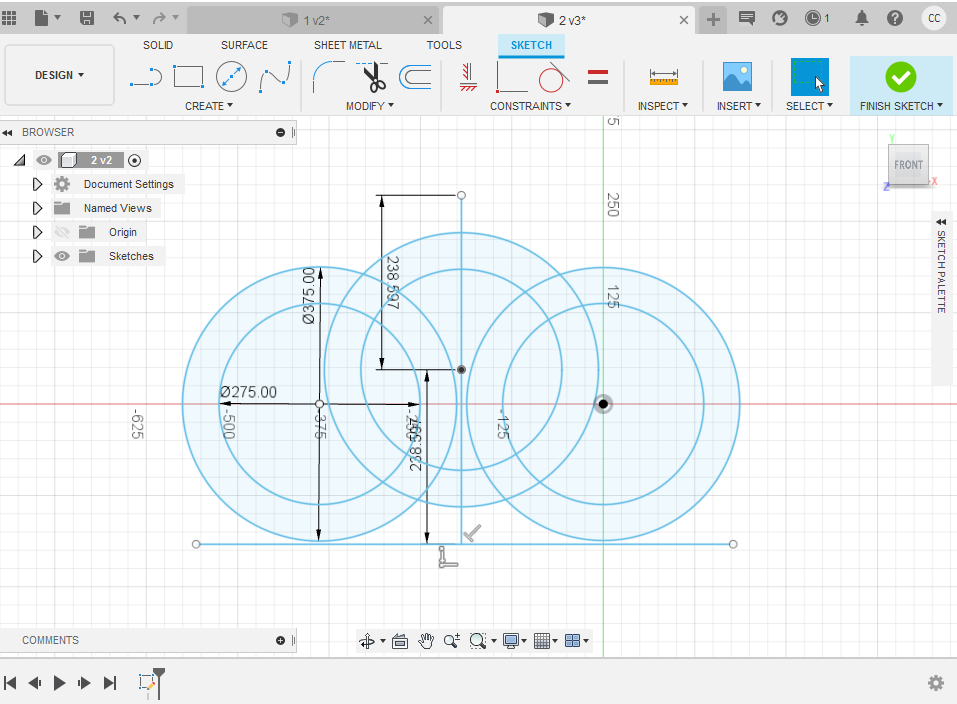The width and height of the screenshot is (957, 704).
Task: Switch to the SHEET METAL tab
Action: (348, 45)
